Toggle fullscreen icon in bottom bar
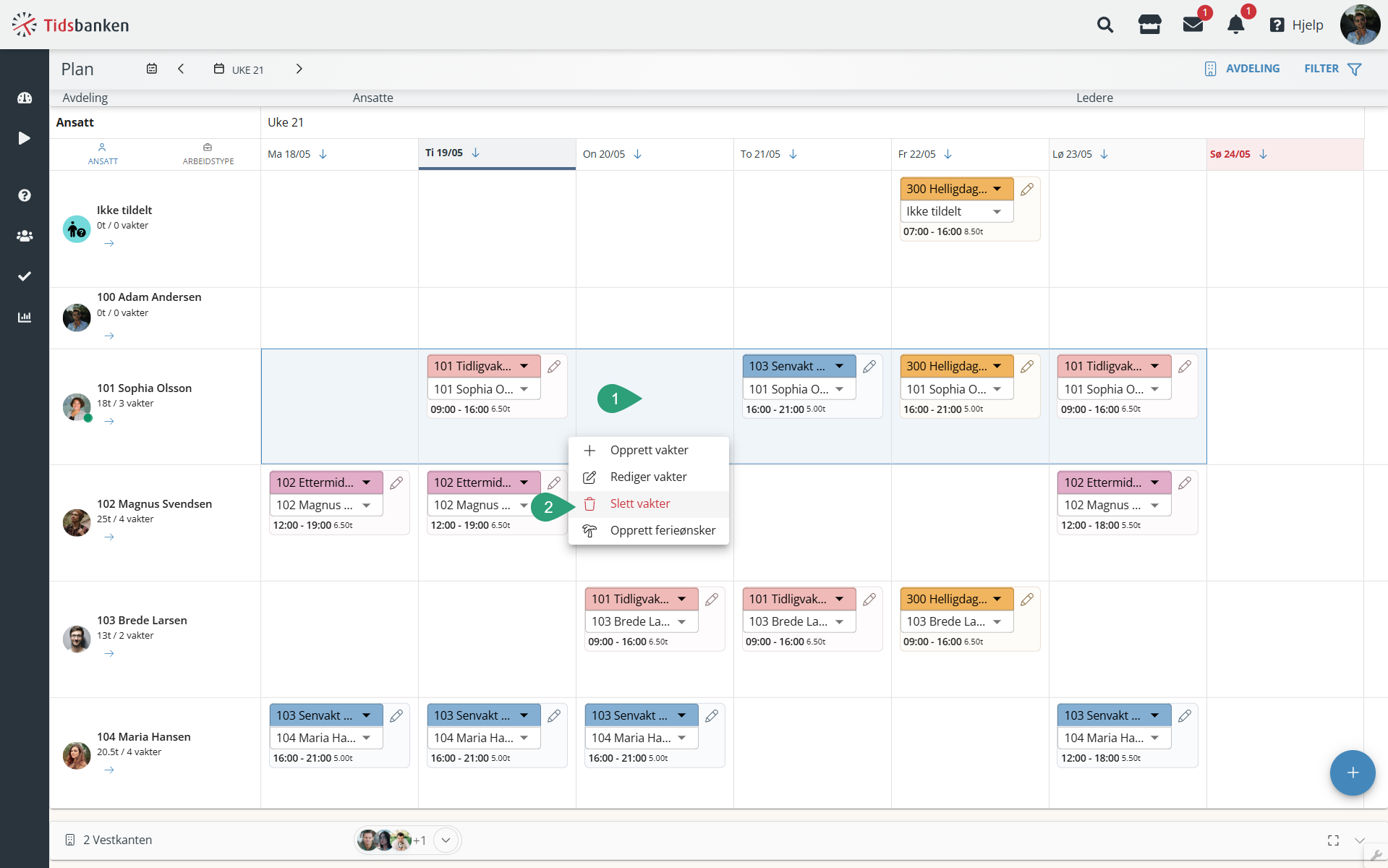Screen dimensions: 1388x868 click(1333, 840)
